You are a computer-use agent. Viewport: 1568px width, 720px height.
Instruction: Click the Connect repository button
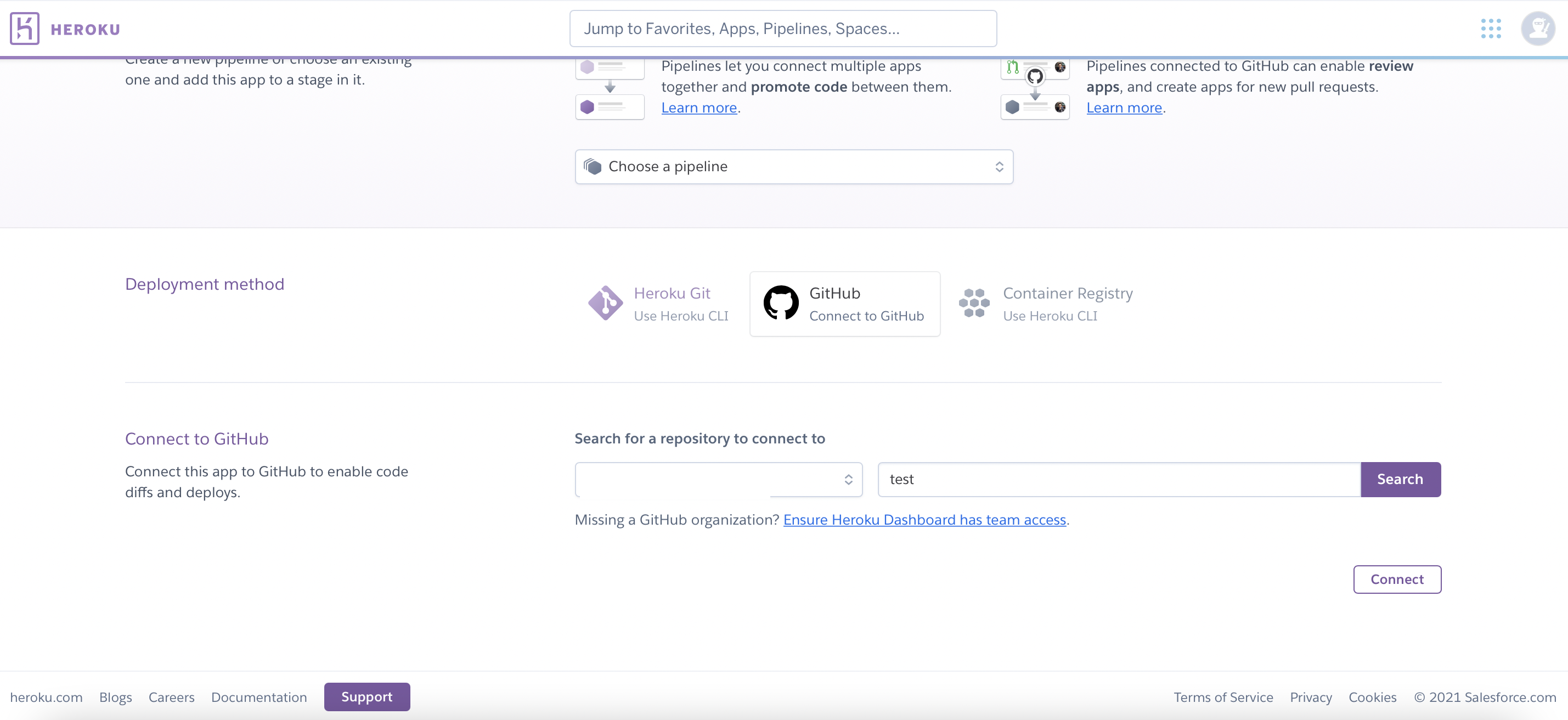click(x=1396, y=580)
